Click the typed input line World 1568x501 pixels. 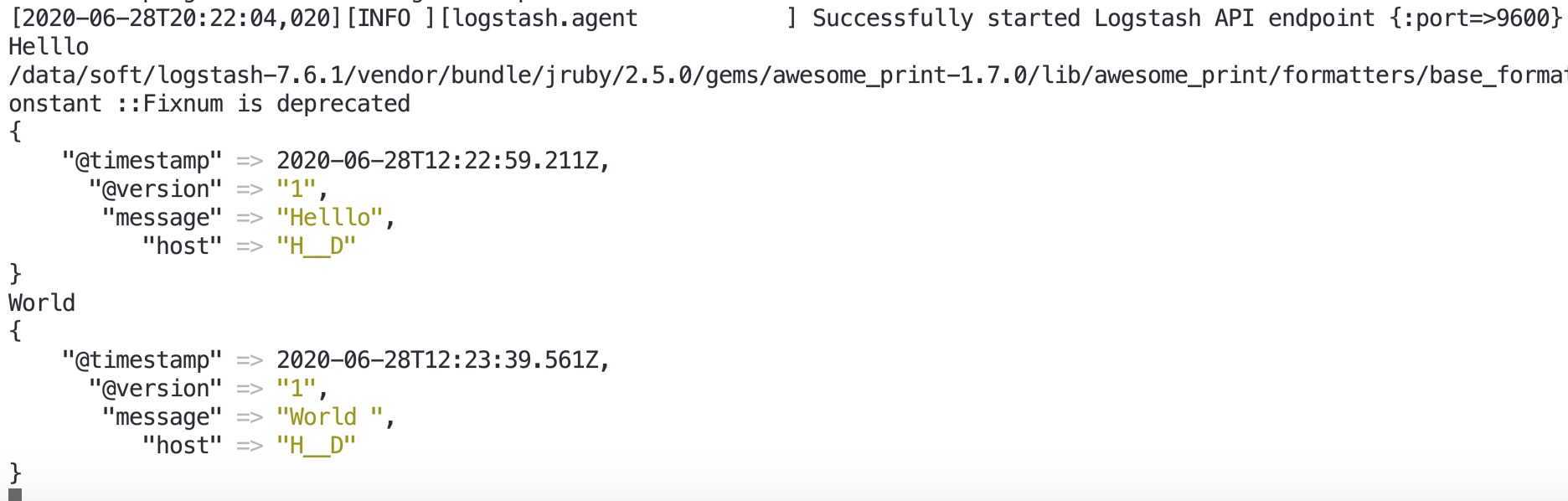click(42, 303)
